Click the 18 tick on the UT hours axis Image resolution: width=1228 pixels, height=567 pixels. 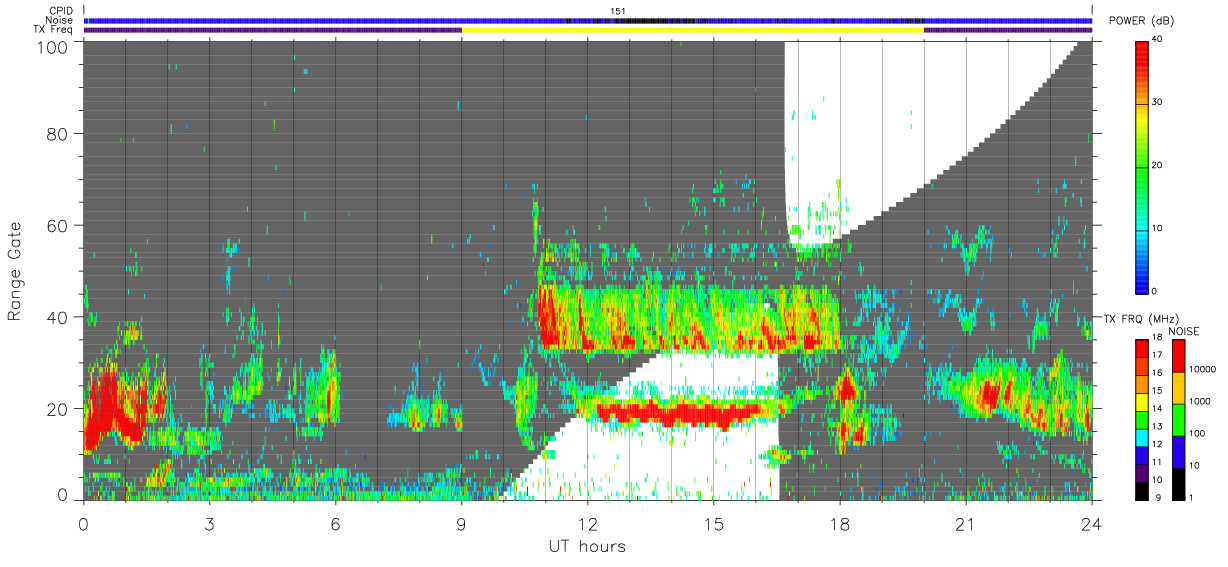pyautogui.click(x=840, y=523)
